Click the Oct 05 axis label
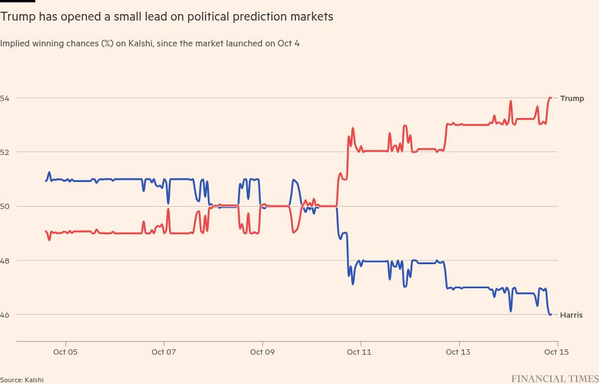Image resolution: width=599 pixels, height=384 pixels. 65,352
